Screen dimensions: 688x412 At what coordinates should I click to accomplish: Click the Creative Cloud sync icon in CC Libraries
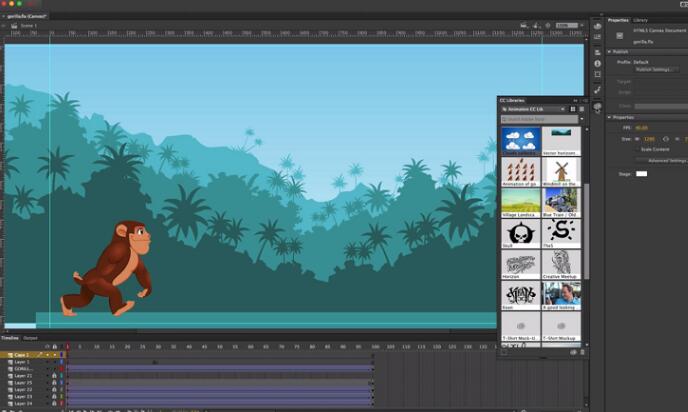tap(573, 352)
